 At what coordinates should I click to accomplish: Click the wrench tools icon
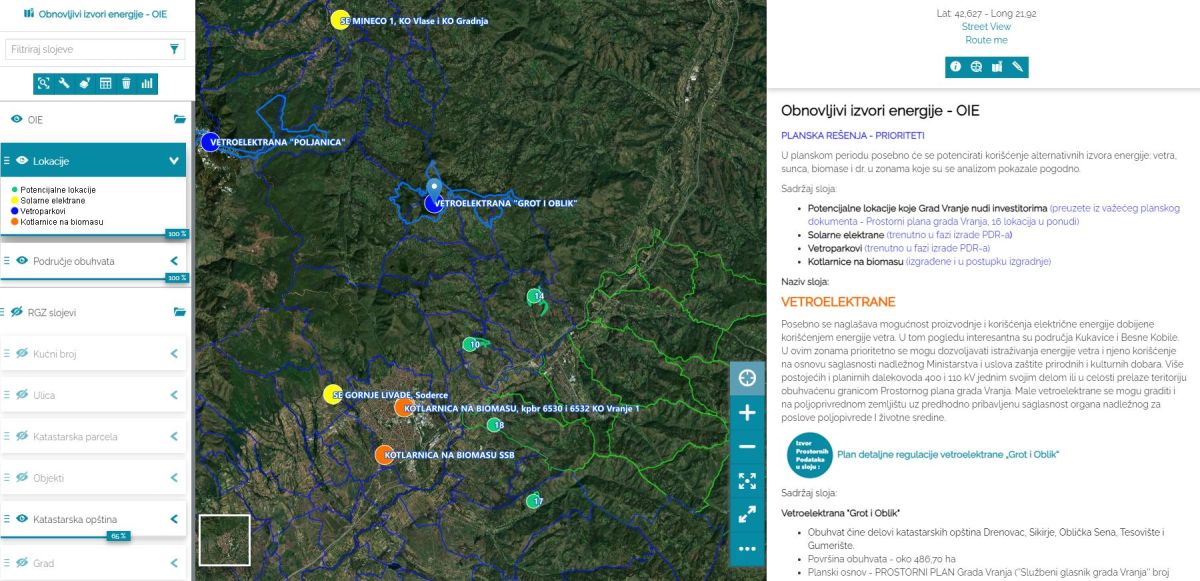point(64,83)
